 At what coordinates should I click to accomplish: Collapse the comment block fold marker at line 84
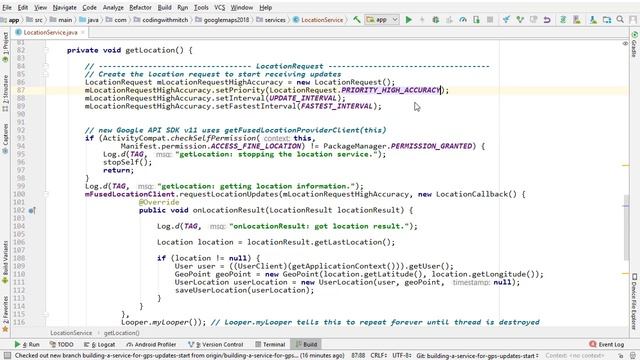click(46, 66)
